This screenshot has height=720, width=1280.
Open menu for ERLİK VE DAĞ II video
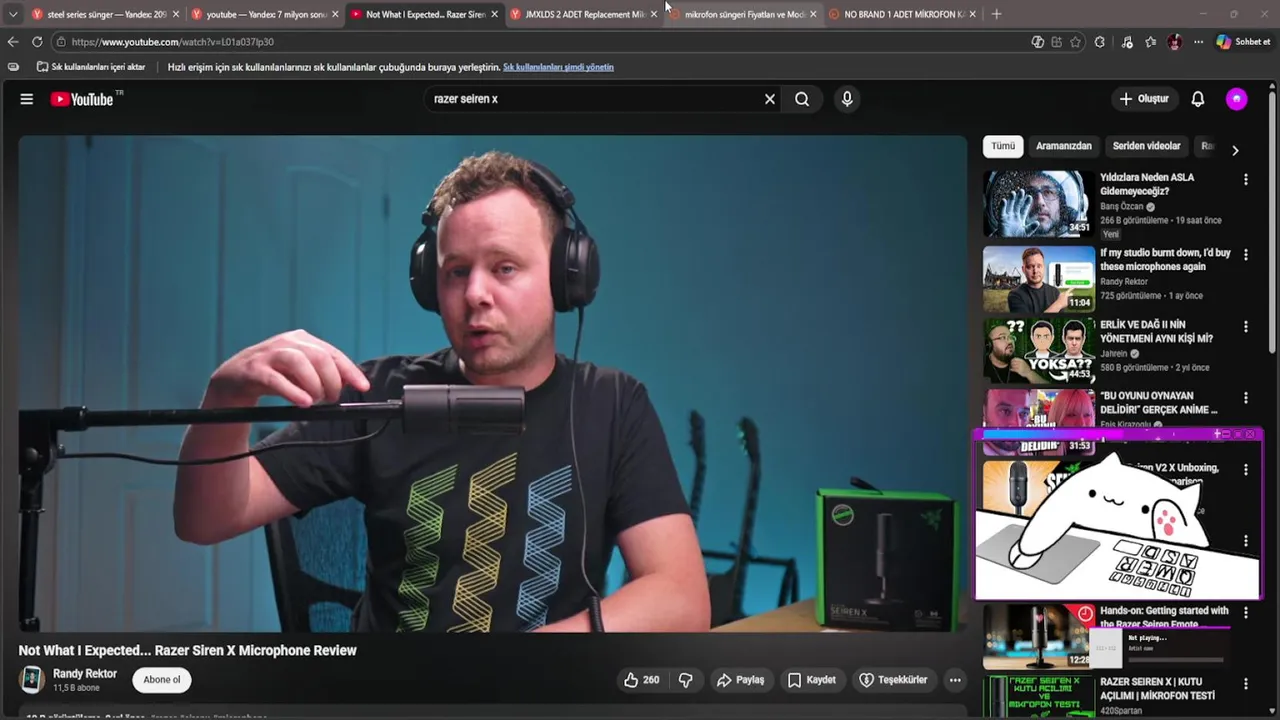point(1246,327)
